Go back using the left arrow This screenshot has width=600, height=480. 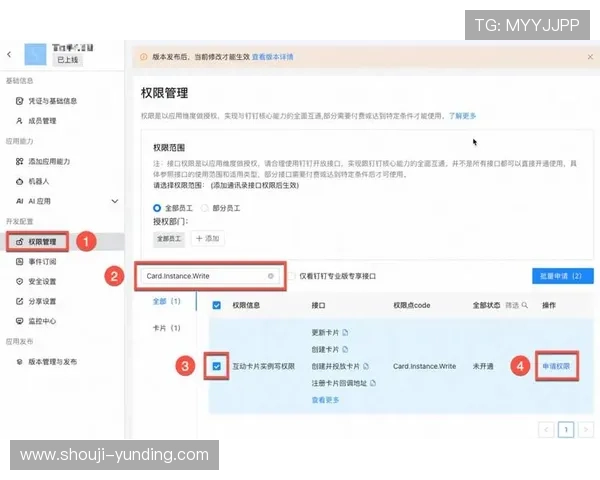(9, 55)
